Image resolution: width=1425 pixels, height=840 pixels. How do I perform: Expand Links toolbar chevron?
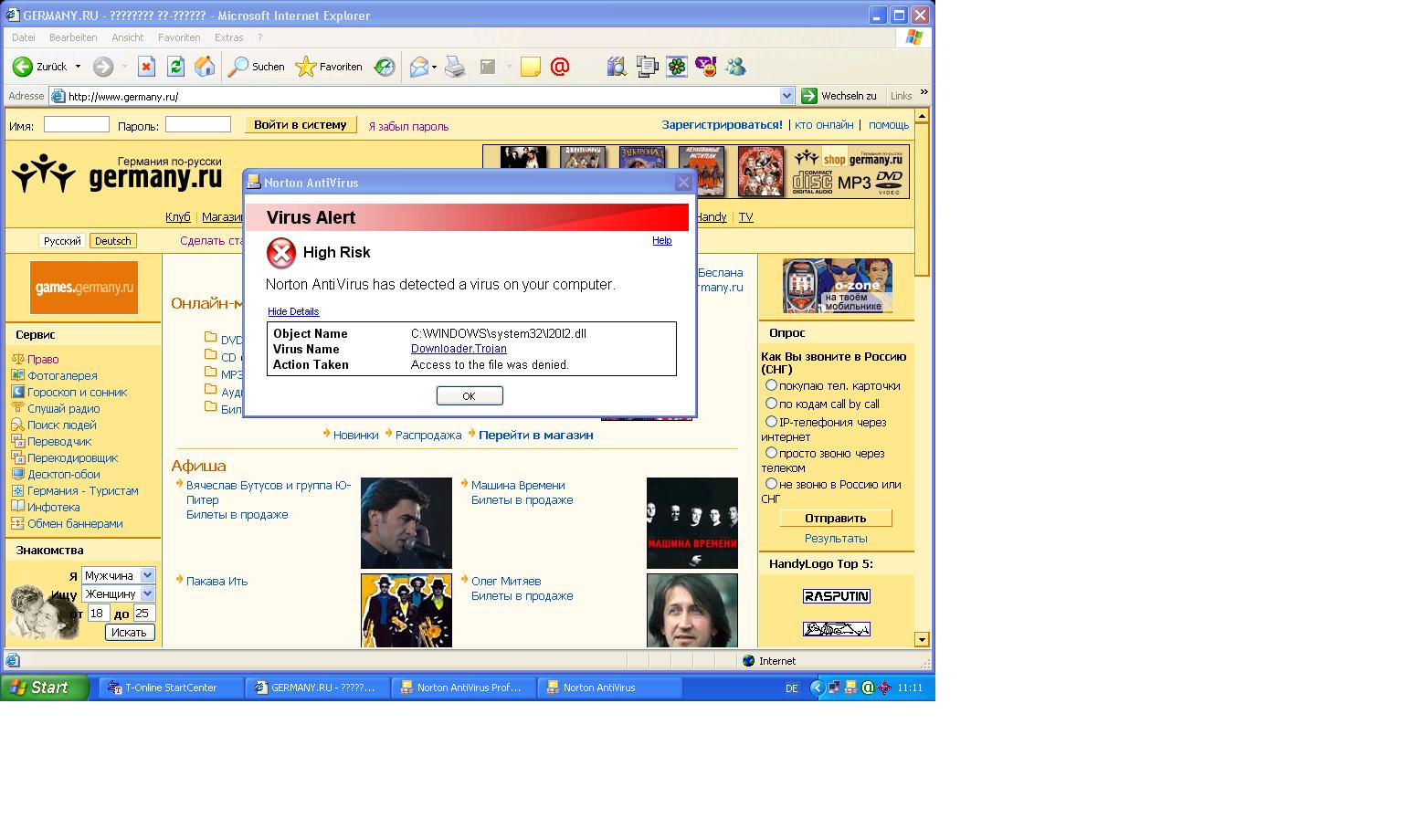click(924, 92)
